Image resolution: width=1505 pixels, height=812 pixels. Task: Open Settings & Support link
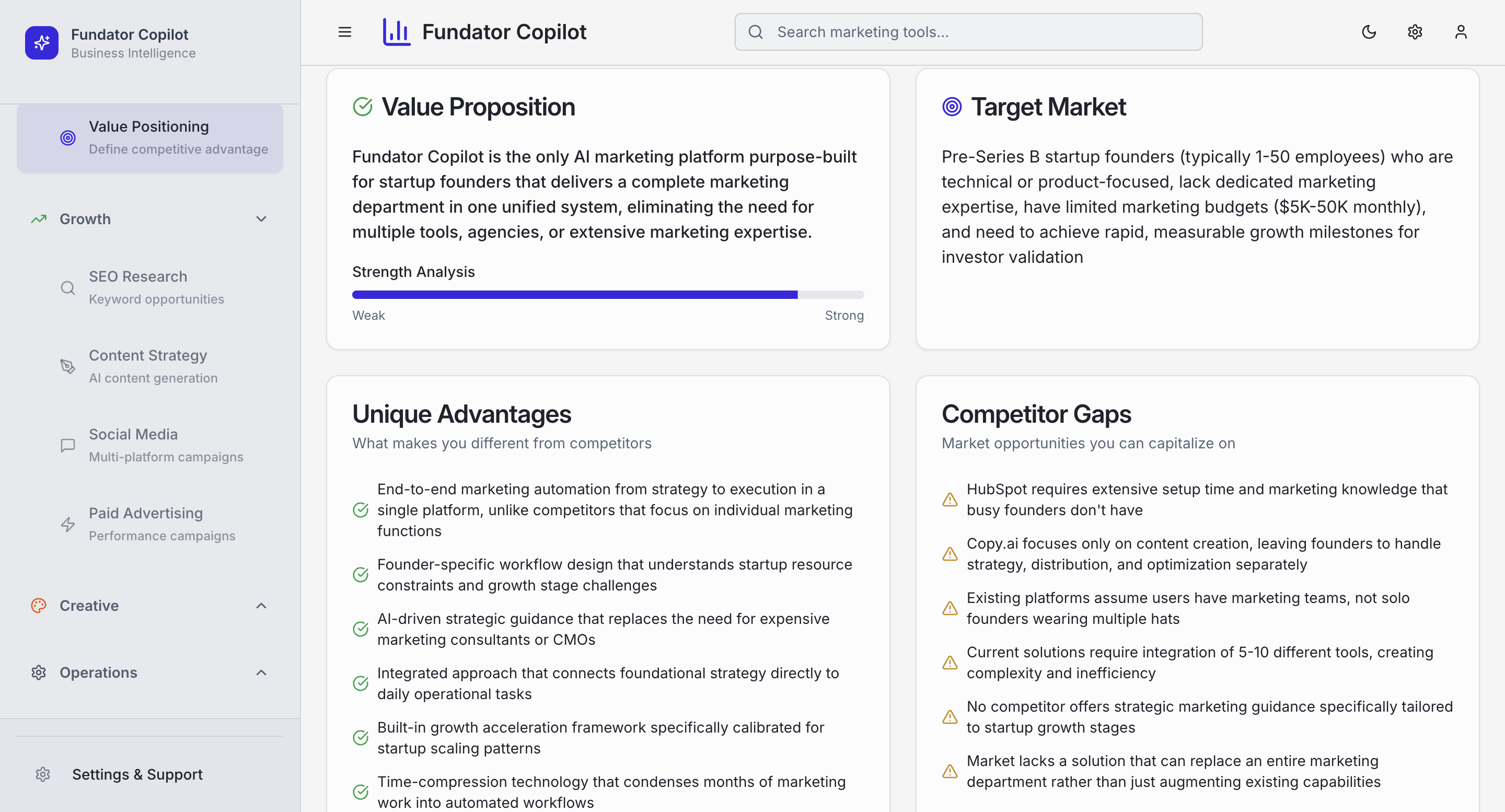click(150, 774)
